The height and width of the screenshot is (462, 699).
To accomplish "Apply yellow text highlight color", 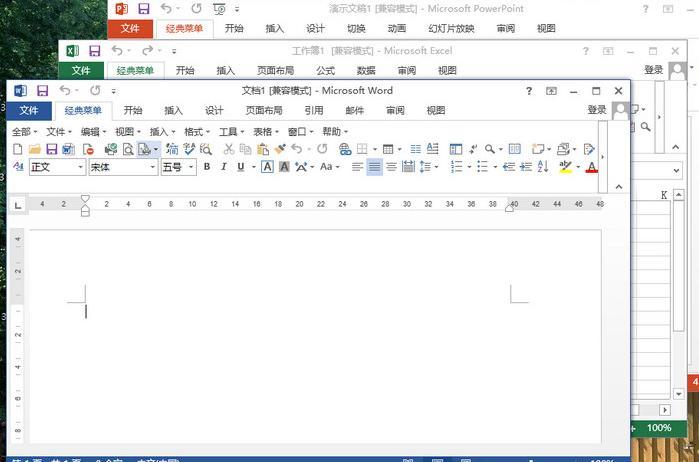I will pyautogui.click(x=566, y=167).
